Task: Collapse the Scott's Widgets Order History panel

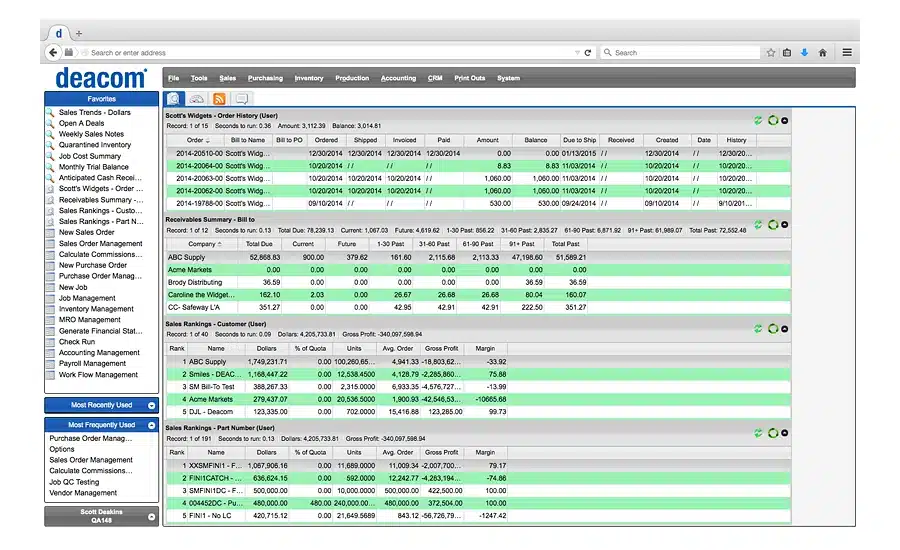Action: click(x=785, y=121)
